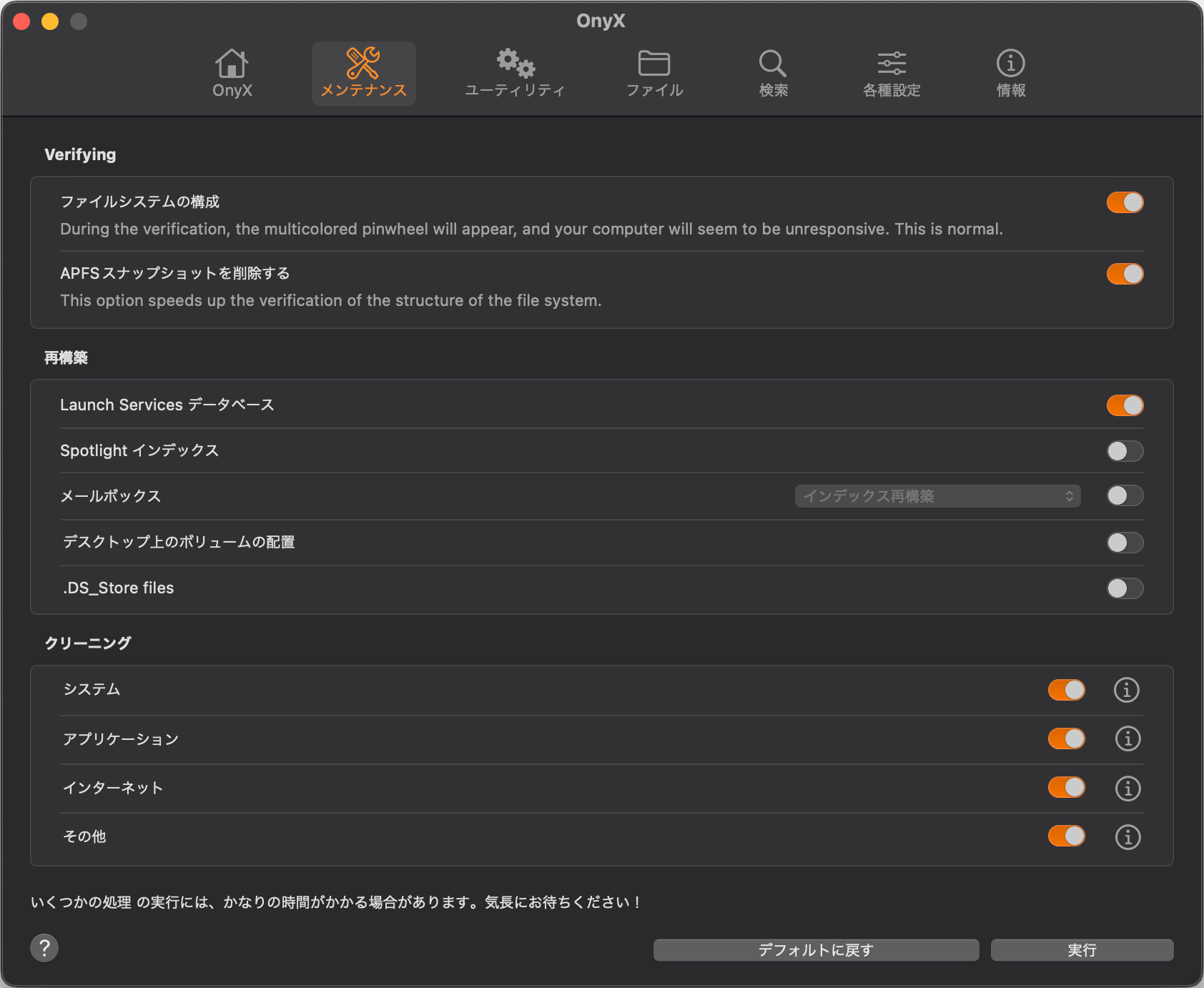This screenshot has height=988, width=1204.
Task: Disable アプリケーション cleaning toggle
Action: click(x=1067, y=738)
